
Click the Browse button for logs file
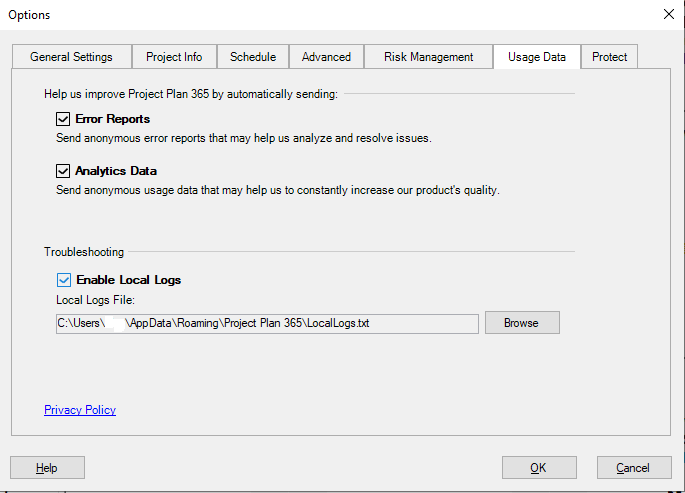click(x=521, y=323)
